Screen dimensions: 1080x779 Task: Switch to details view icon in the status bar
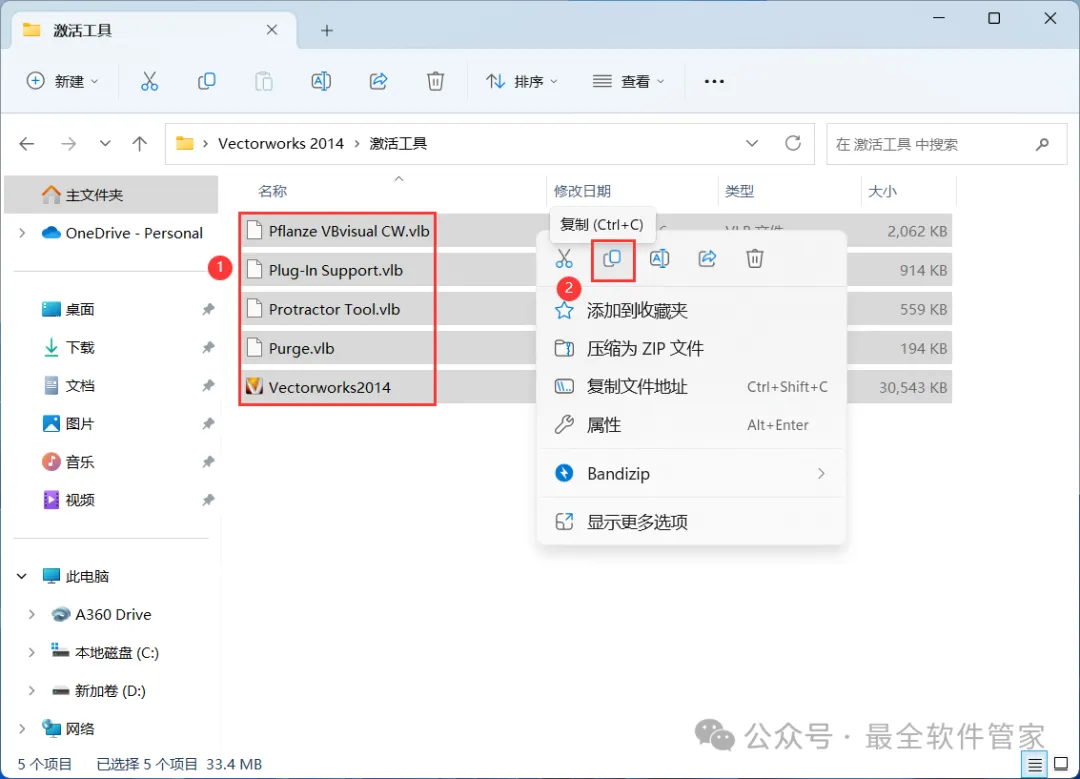[1035, 765]
